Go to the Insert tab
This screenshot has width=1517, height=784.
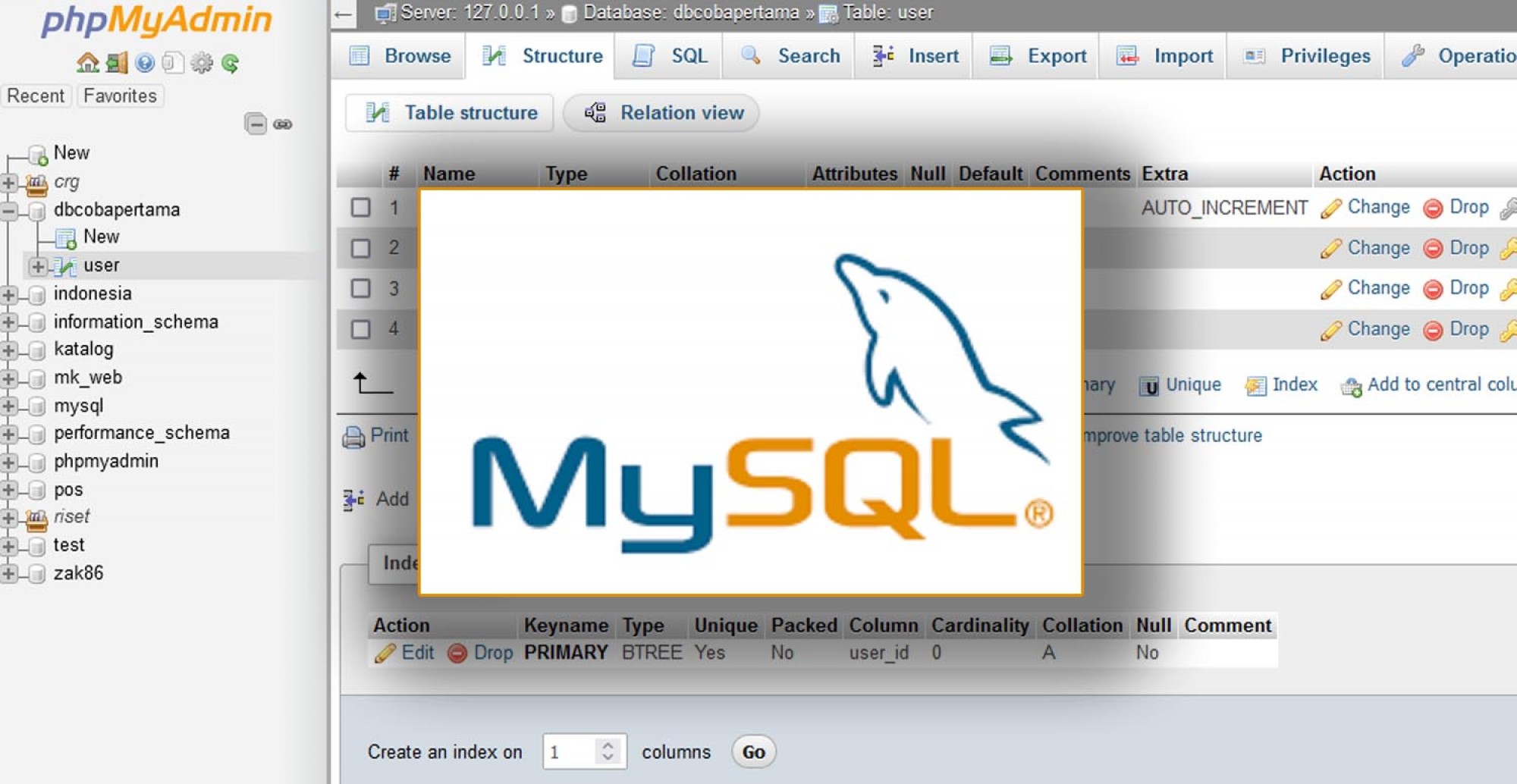point(914,56)
